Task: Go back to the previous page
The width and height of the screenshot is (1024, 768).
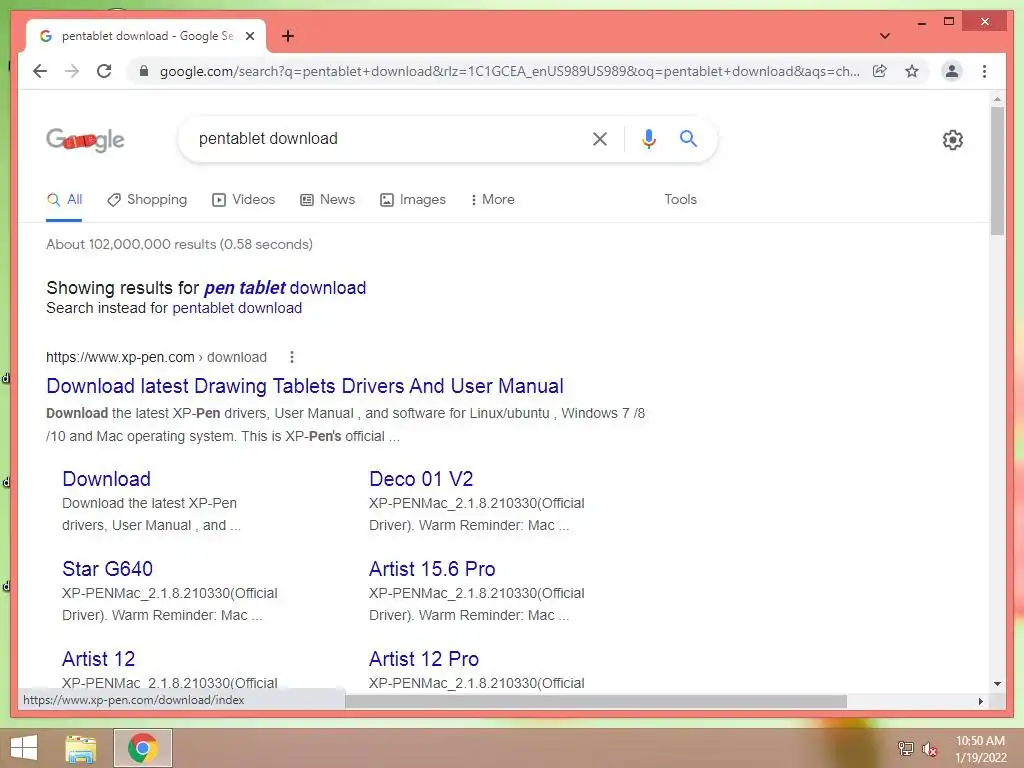Action: tap(40, 71)
